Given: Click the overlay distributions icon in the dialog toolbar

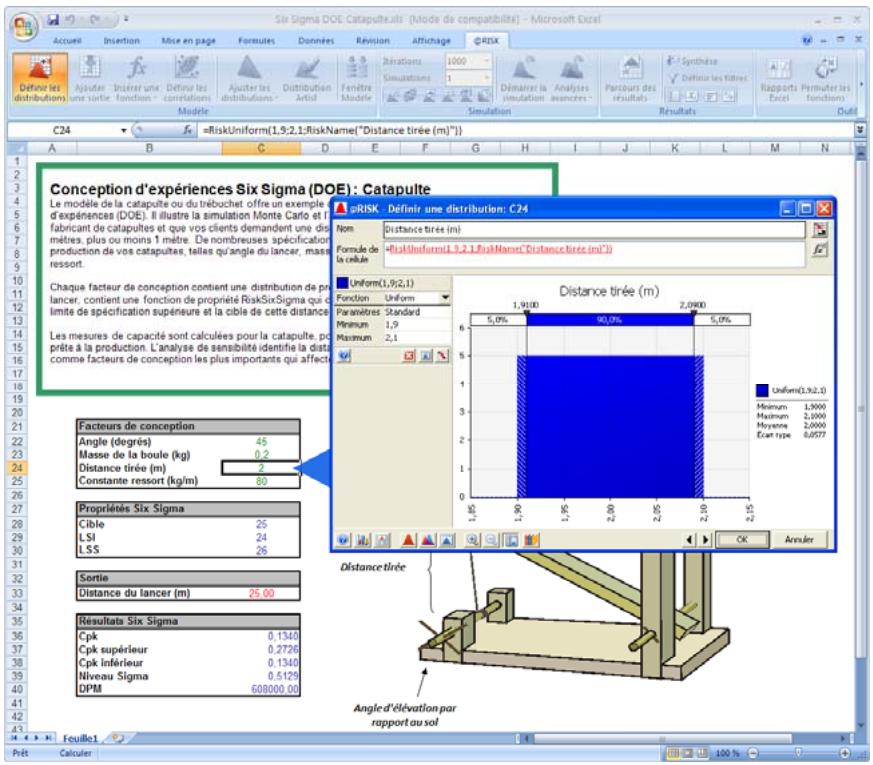Looking at the screenshot, I should 428,540.
